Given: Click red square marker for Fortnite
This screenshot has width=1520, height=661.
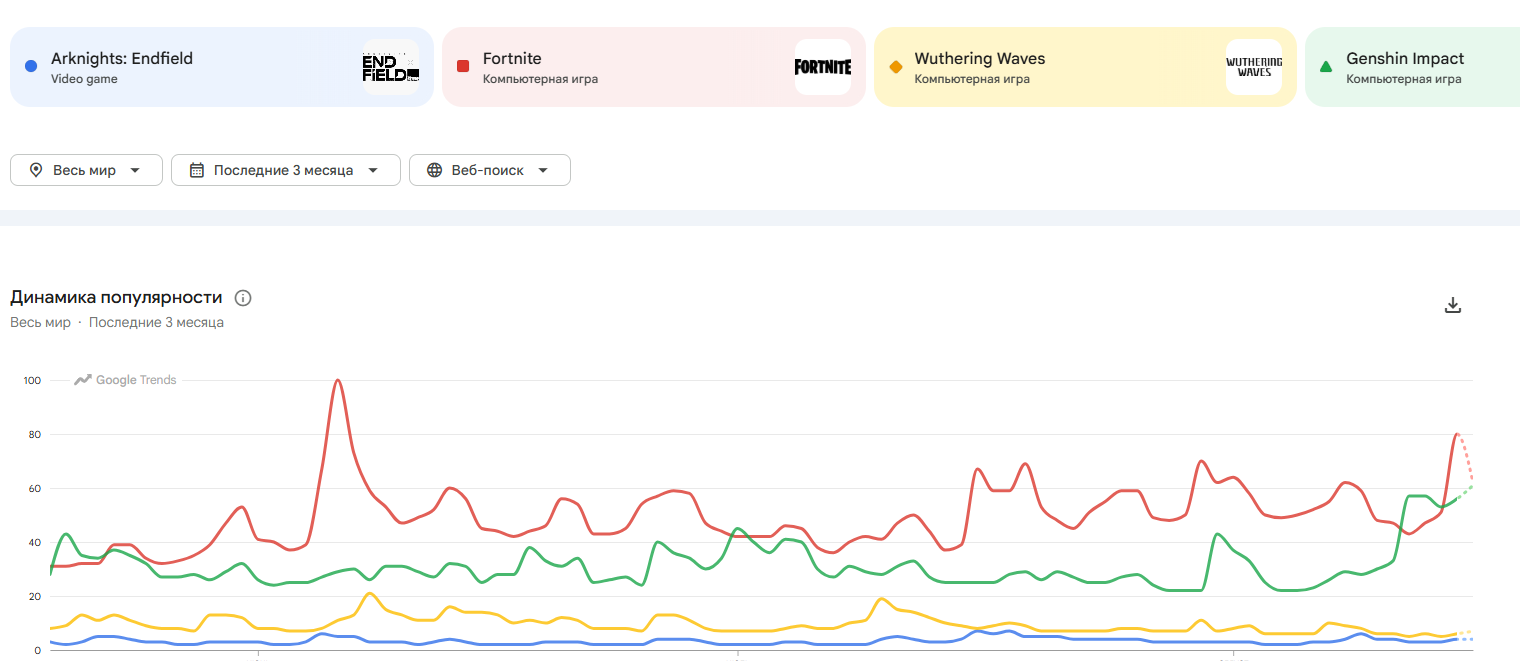Looking at the screenshot, I should pos(463,66).
